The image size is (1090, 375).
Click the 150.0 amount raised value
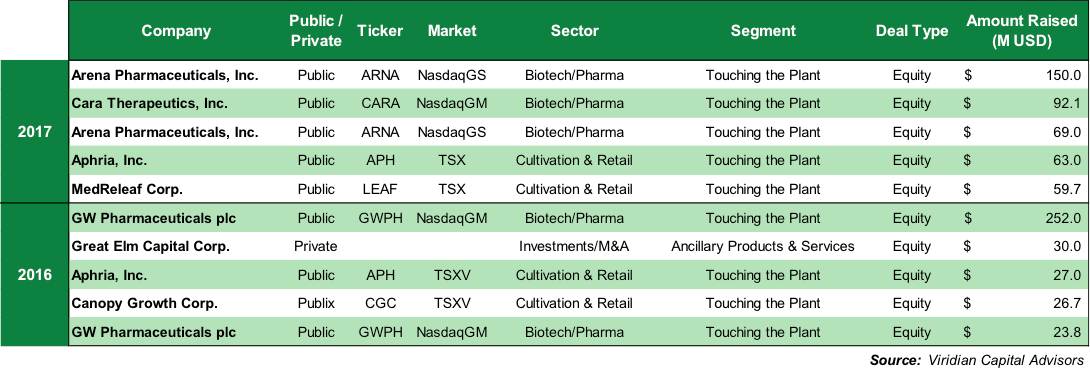(1063, 75)
